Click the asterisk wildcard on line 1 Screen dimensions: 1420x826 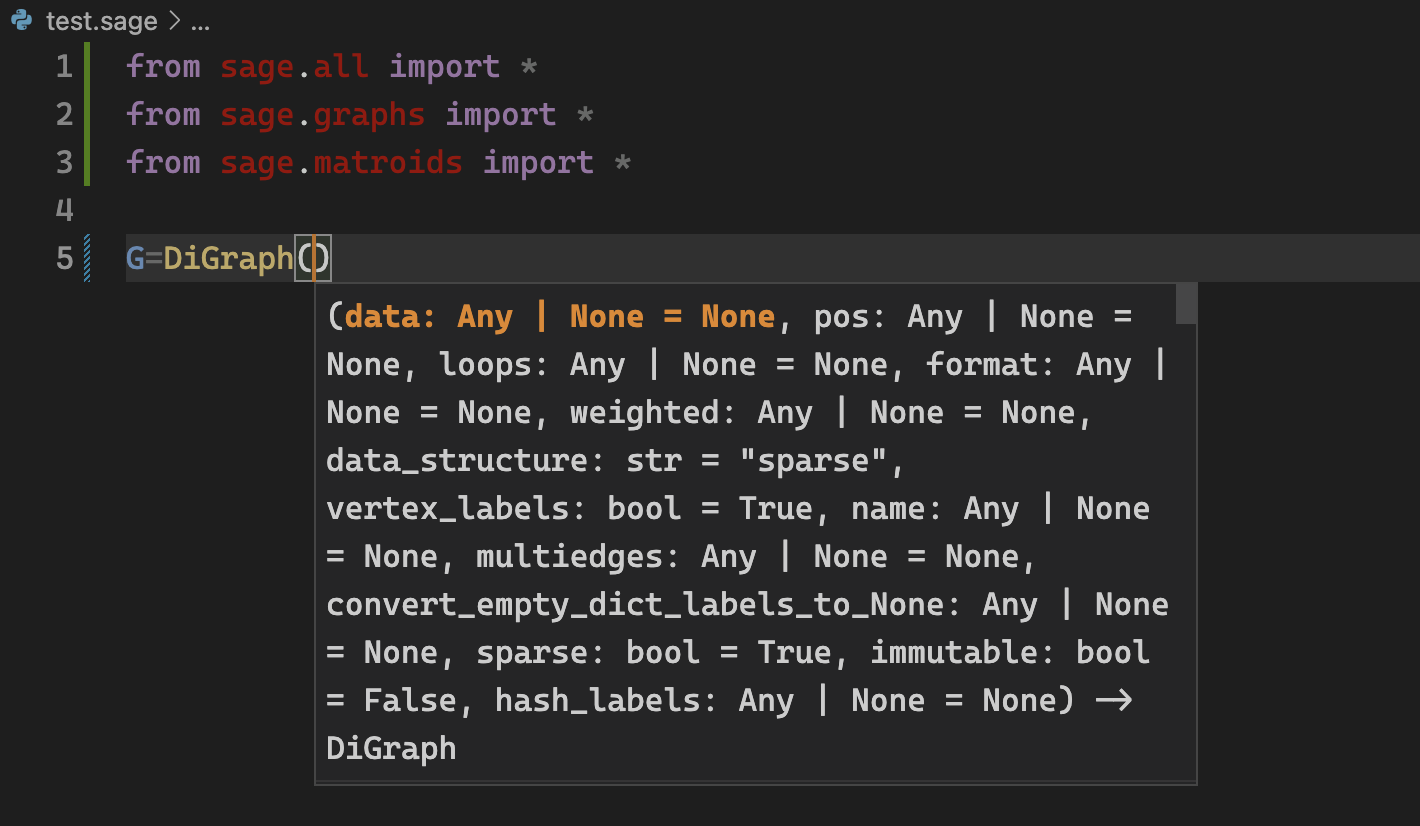tap(529, 67)
